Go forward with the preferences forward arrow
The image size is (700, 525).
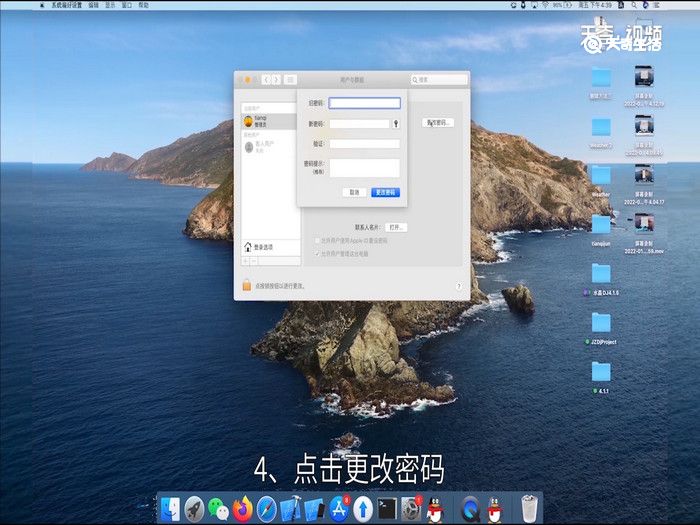coord(276,79)
